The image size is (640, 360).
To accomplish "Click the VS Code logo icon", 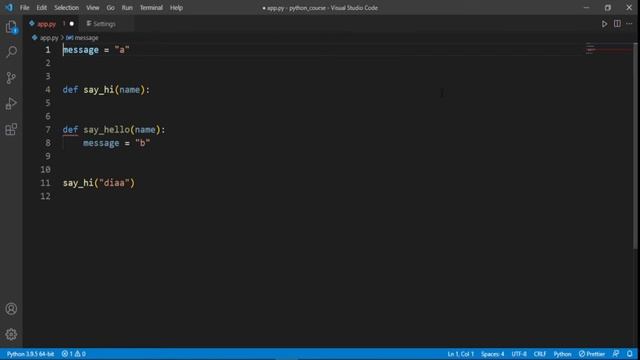I will [x=9, y=7].
